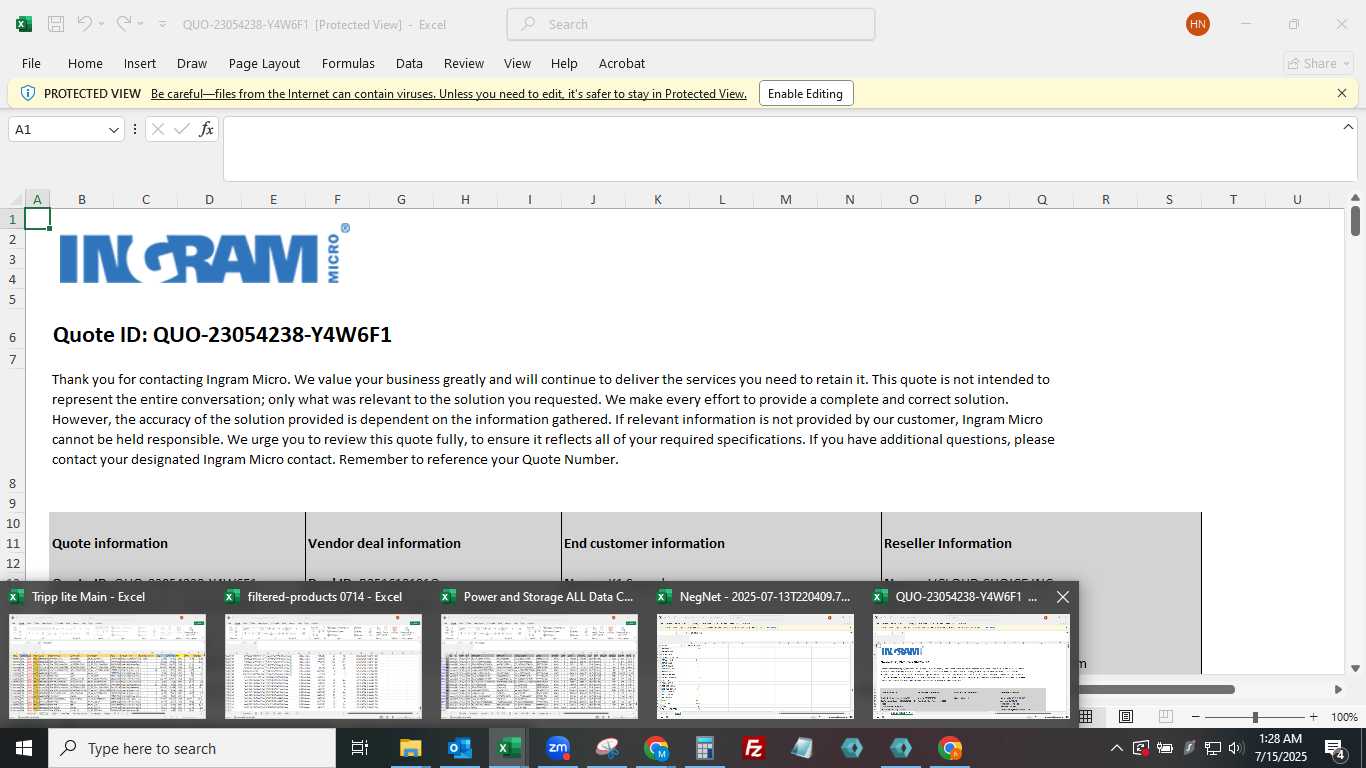Open FileZilla from the taskbar
1366x768 pixels.
754,748
